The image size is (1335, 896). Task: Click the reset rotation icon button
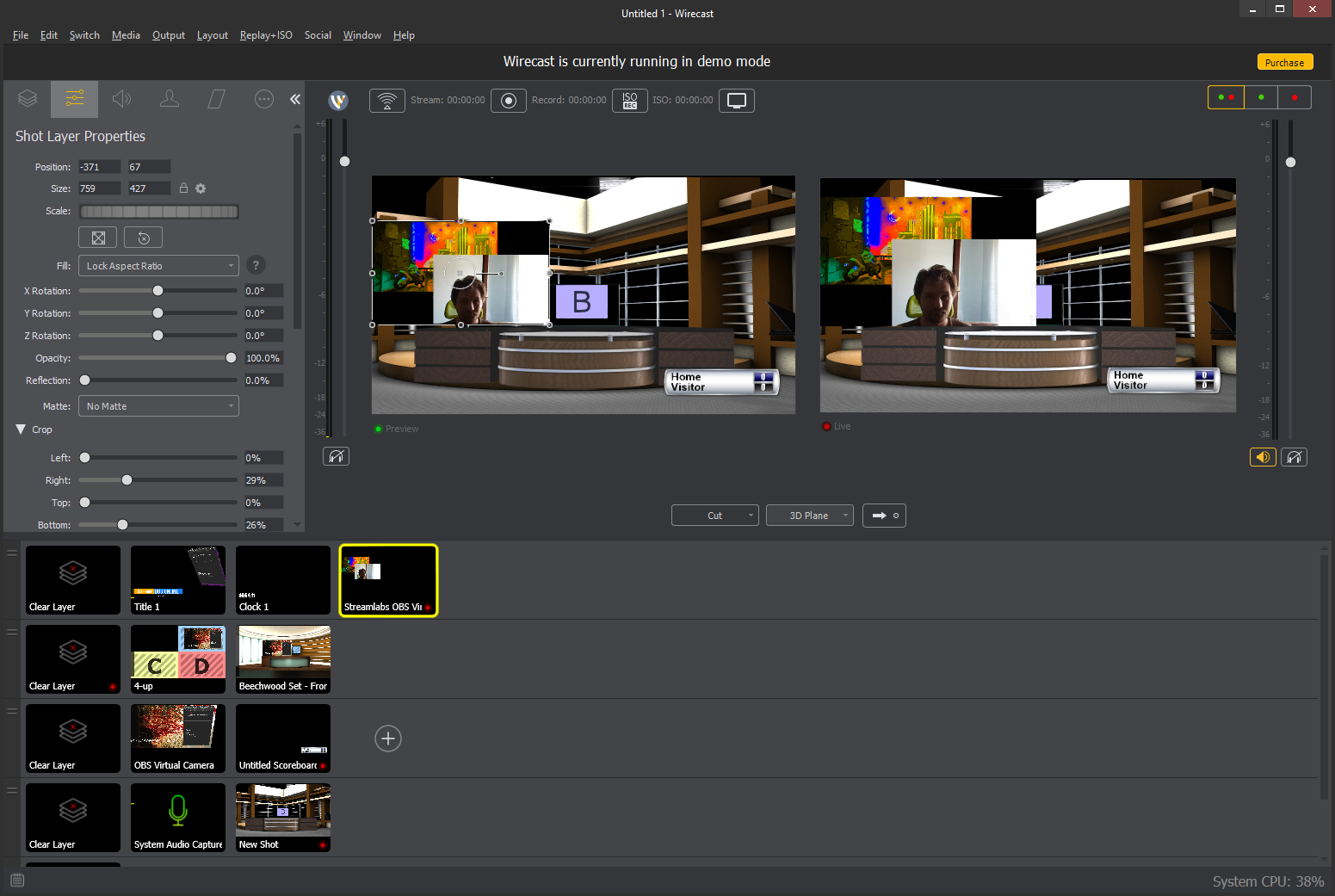pos(144,238)
